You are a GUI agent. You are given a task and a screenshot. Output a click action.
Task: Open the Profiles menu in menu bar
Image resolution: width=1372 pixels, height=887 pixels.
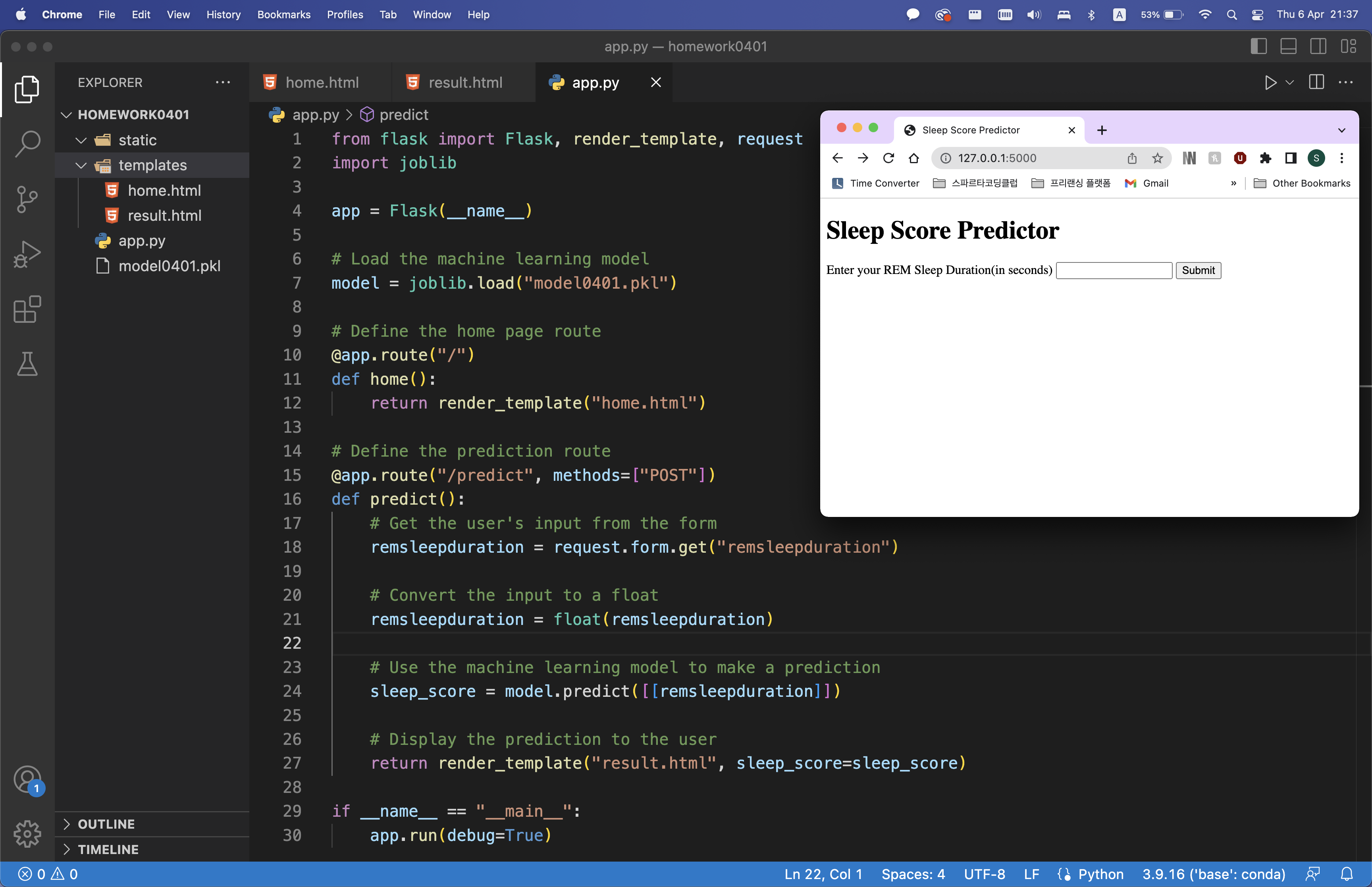345,14
